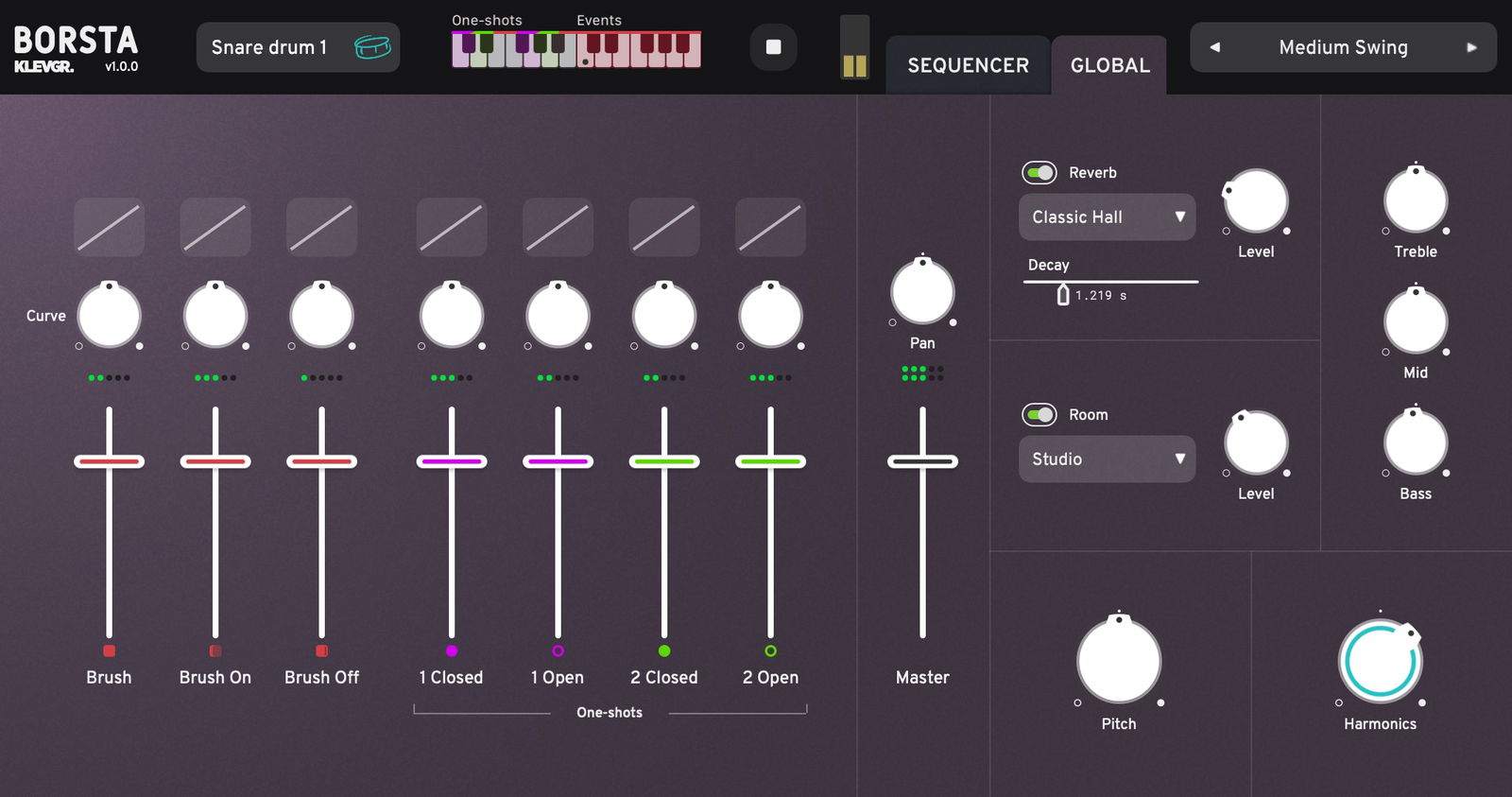The width and height of the screenshot is (1512, 797).
Task: Switch to the SEQUENCER tab
Action: click(968, 65)
